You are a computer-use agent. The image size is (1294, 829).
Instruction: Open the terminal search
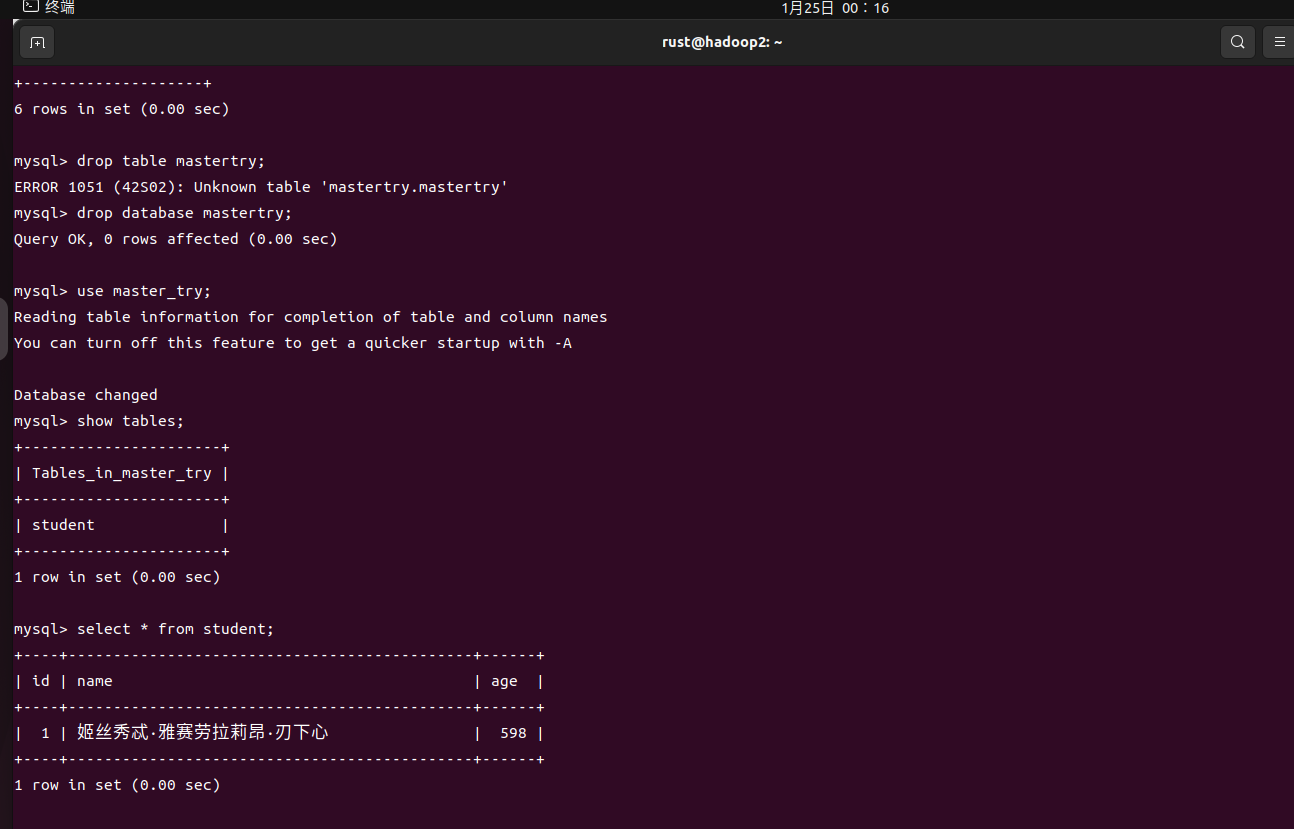(1238, 42)
